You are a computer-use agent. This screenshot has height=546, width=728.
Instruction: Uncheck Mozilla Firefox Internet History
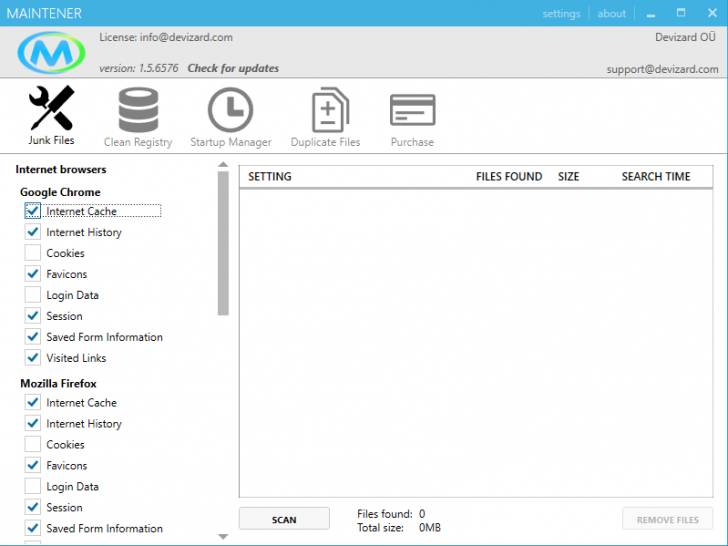point(32,423)
